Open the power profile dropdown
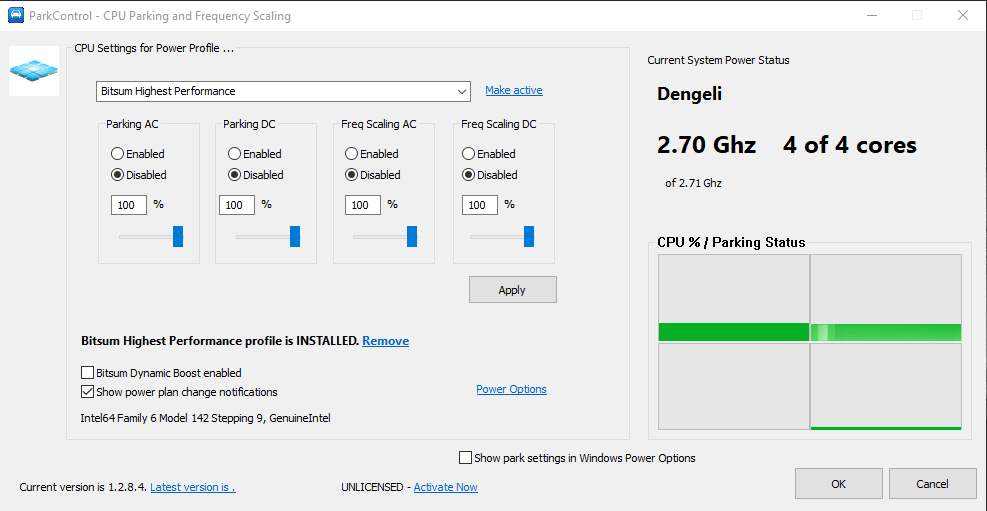The image size is (987, 511). pyautogui.click(x=283, y=91)
